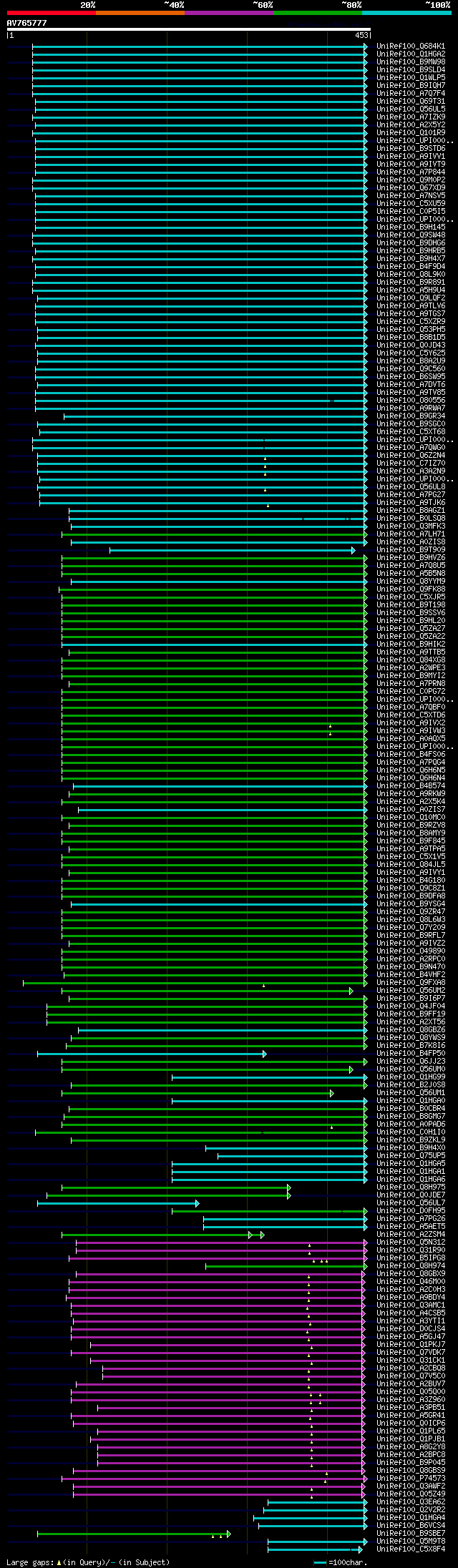Select the UniRef100_A3PB51 label
This screenshot has width=458, height=1568.
411,1407
